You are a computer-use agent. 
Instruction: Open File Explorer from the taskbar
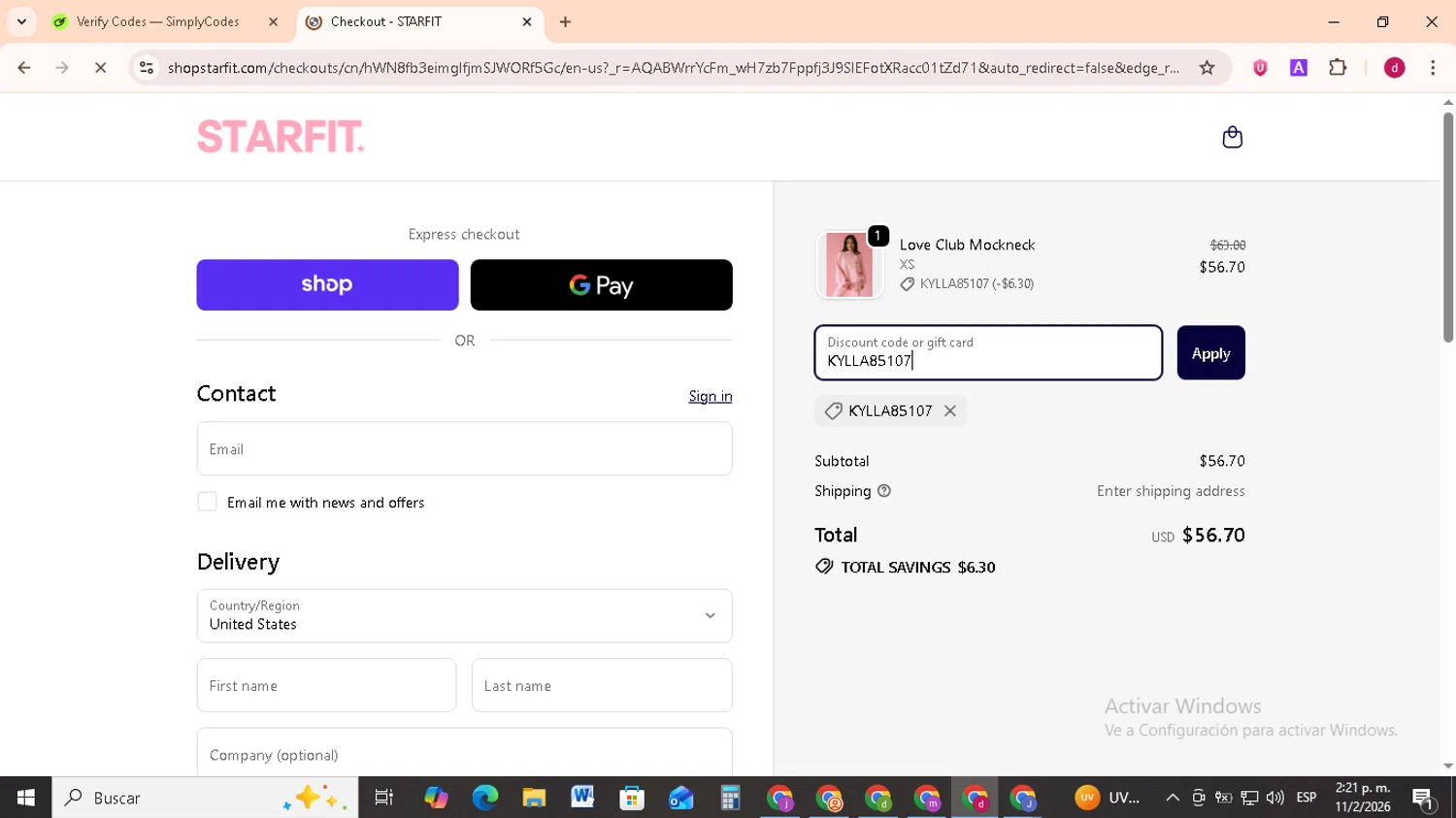pos(534,798)
